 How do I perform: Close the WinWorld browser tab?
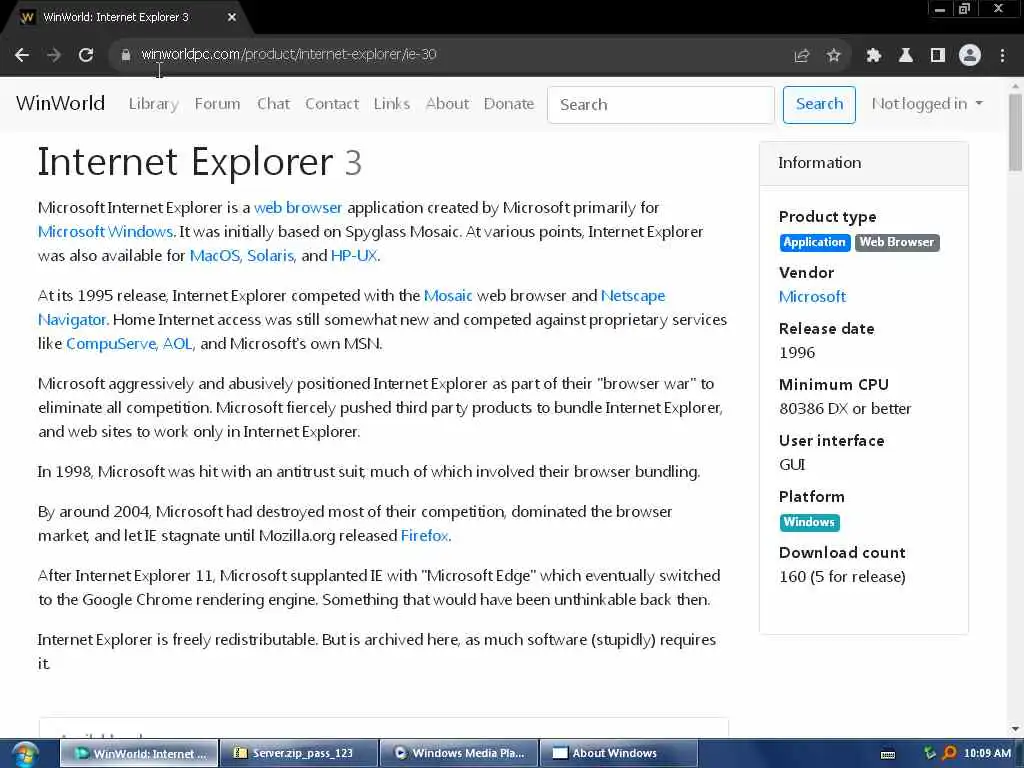pyautogui.click(x=232, y=18)
